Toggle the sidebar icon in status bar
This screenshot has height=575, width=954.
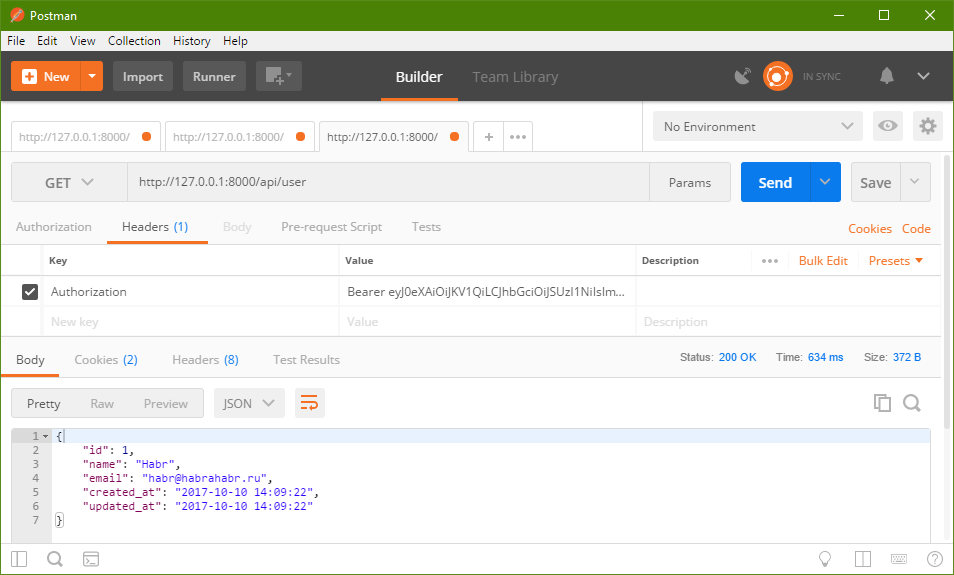(19, 559)
